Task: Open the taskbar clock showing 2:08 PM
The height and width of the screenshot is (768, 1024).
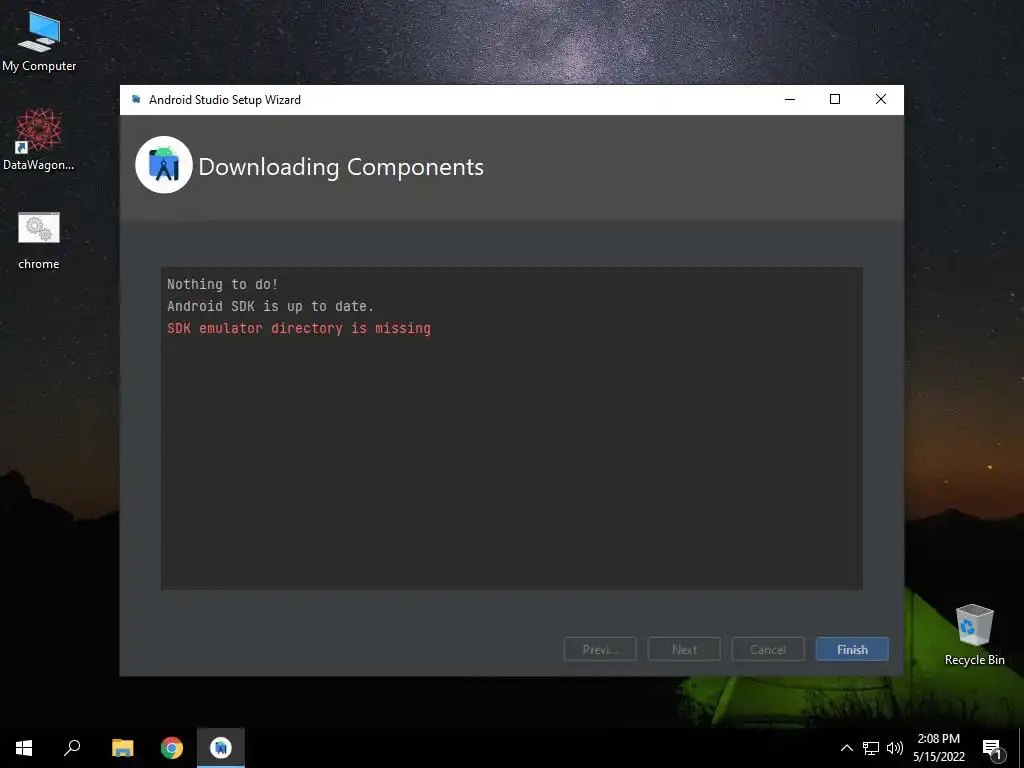Action: point(938,748)
